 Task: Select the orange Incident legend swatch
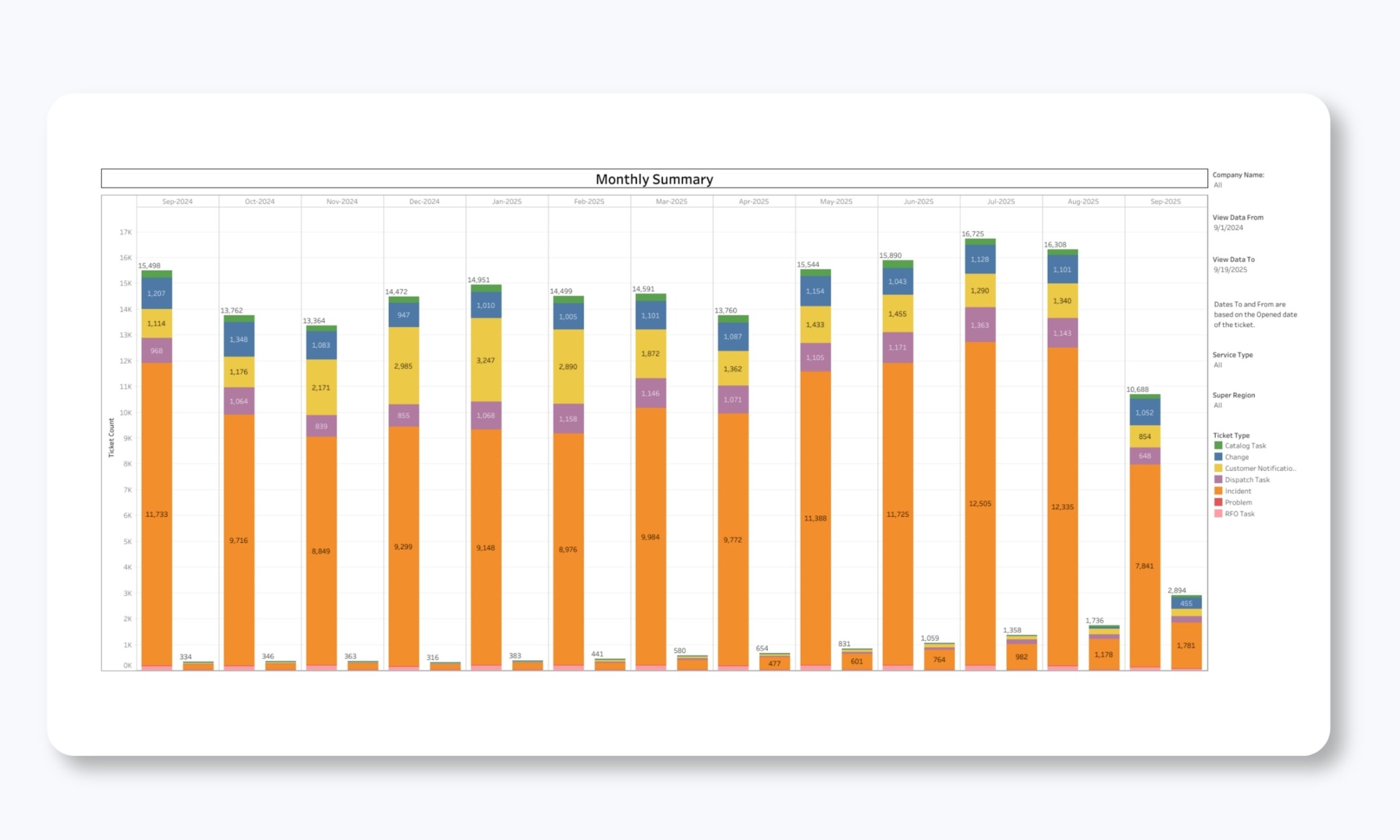click(x=1218, y=491)
